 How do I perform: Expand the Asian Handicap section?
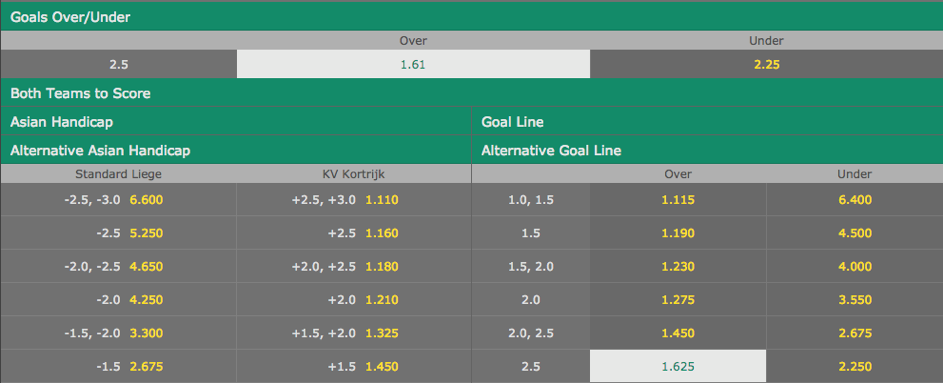[x=236, y=121]
